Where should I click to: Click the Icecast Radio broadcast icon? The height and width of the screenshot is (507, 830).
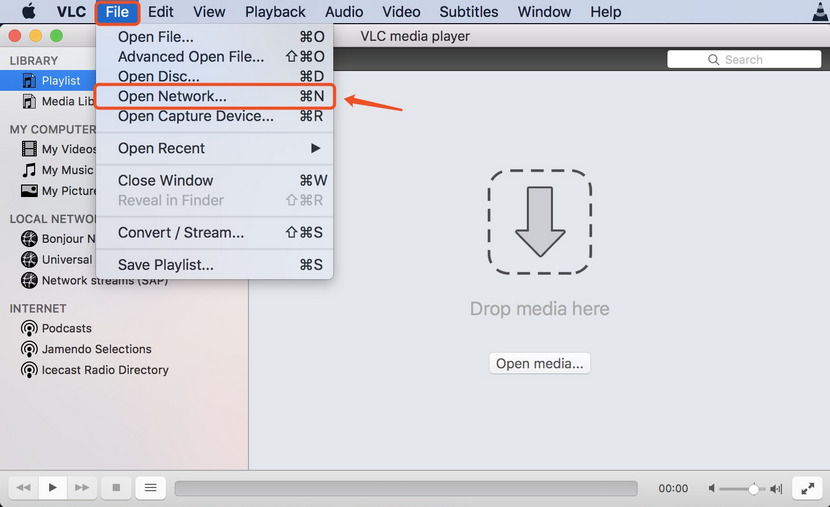(29, 369)
